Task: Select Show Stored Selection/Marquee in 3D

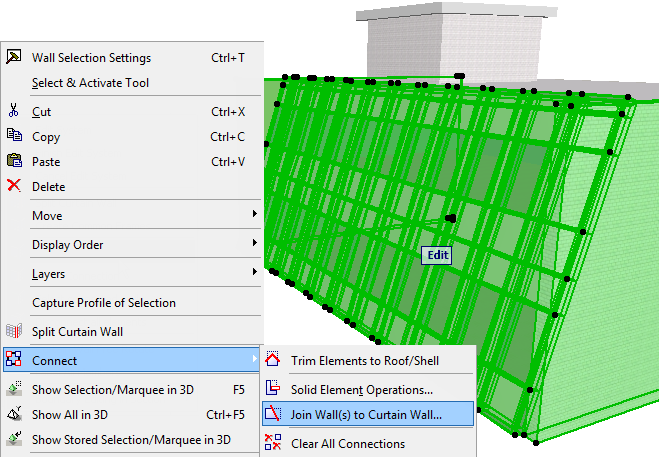Action: point(131,439)
